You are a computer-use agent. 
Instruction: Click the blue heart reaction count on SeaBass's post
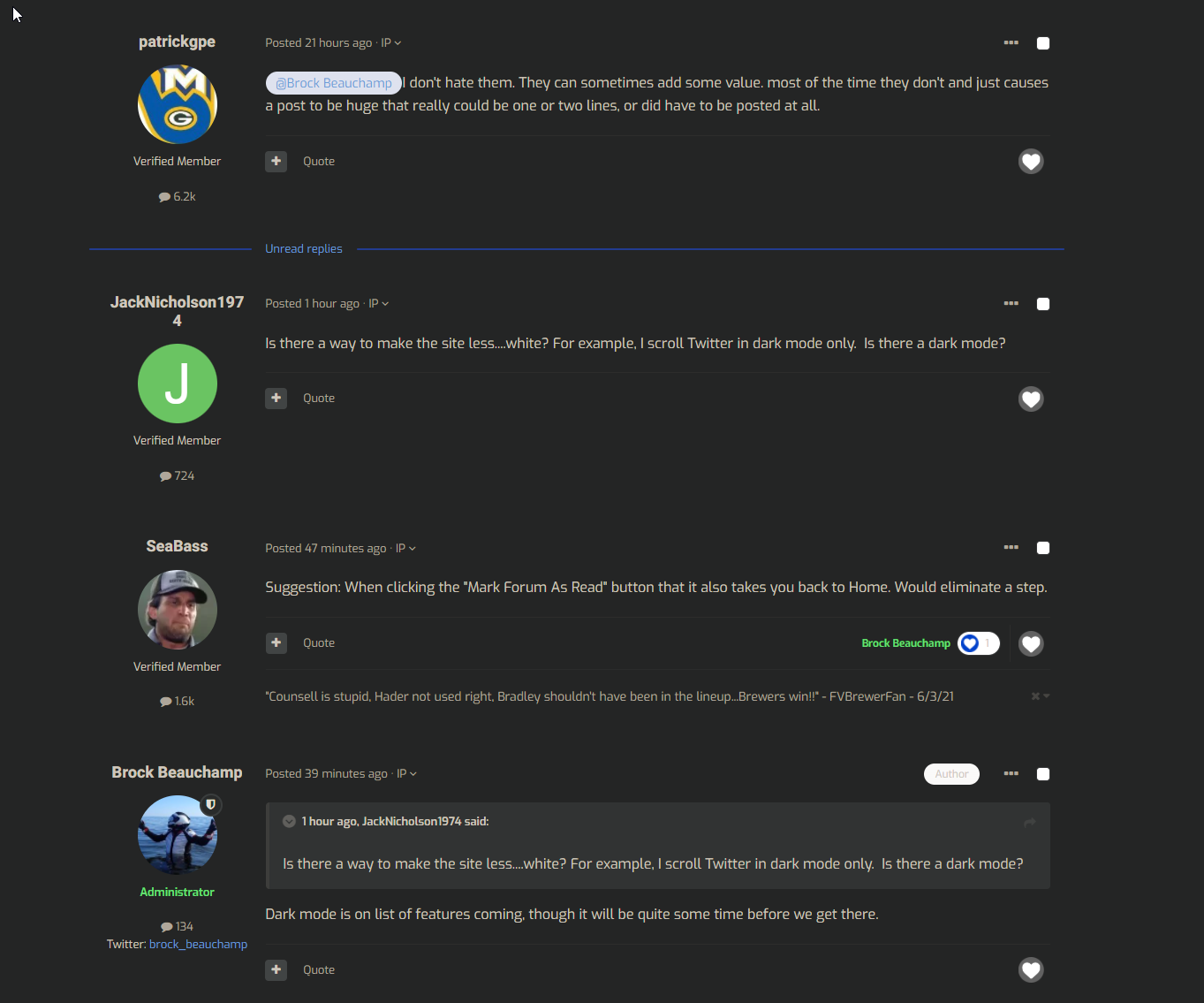(x=979, y=643)
